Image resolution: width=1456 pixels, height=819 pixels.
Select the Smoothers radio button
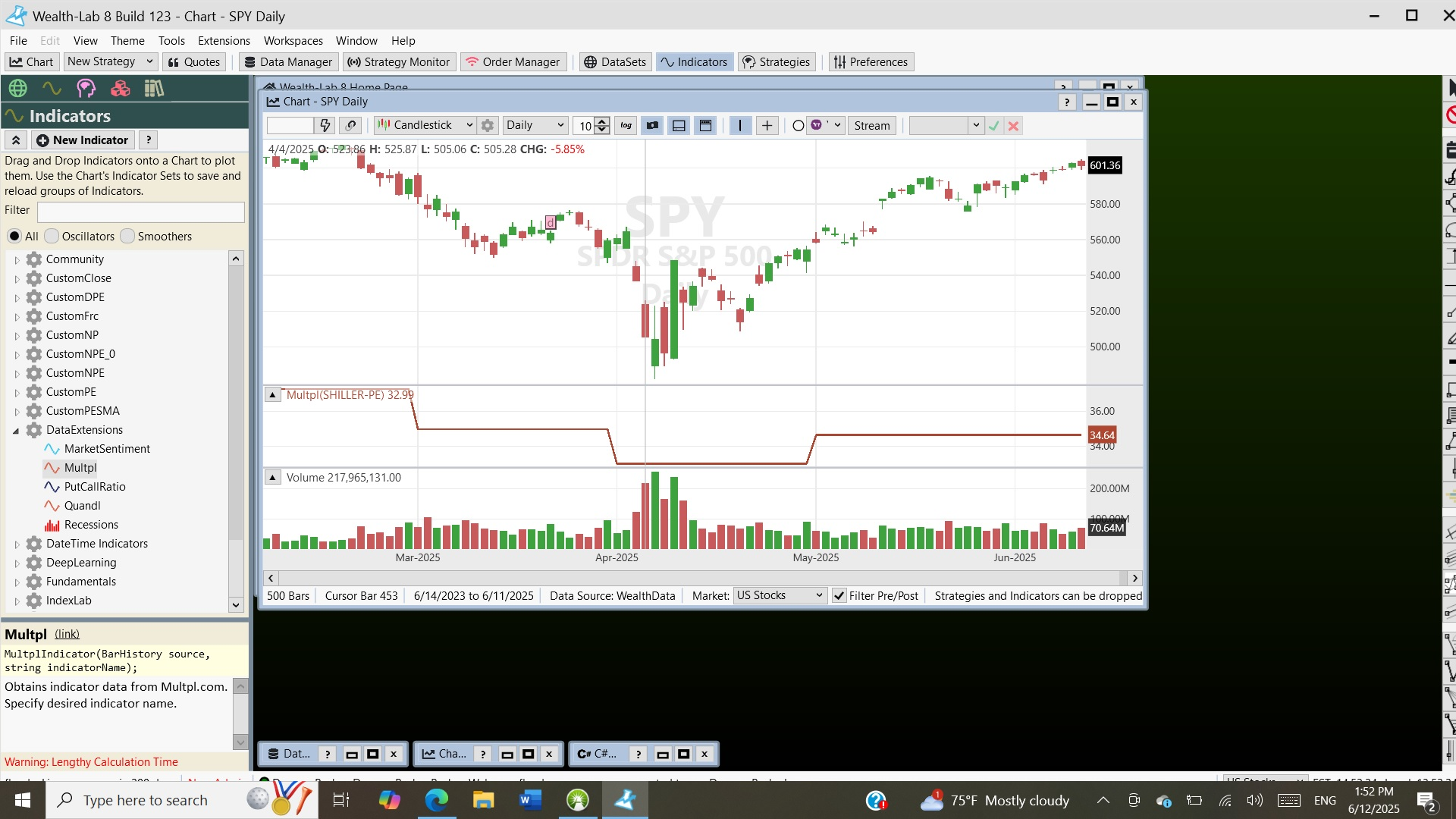point(127,237)
